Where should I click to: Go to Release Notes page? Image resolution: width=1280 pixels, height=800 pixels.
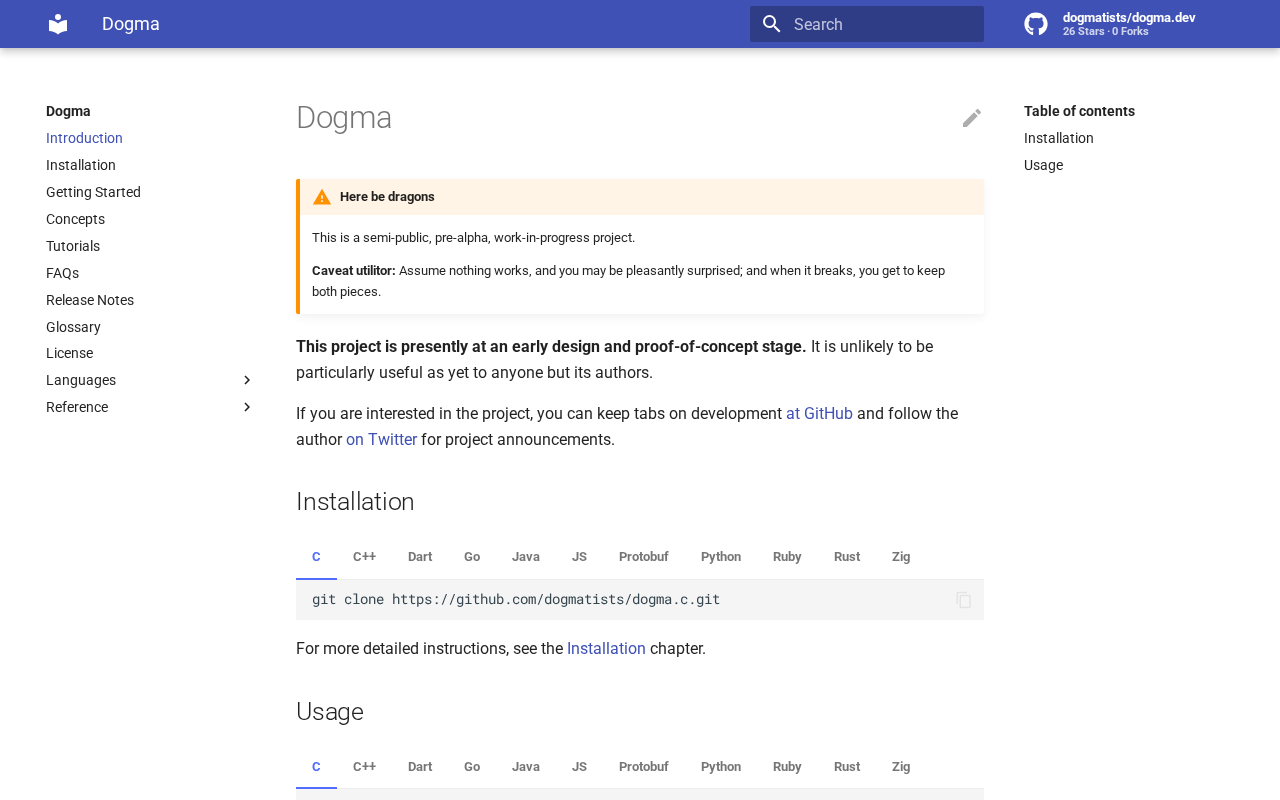tap(90, 300)
